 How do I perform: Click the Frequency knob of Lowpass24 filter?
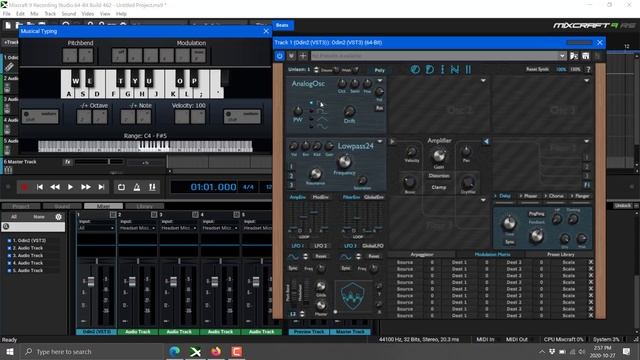coord(344,162)
